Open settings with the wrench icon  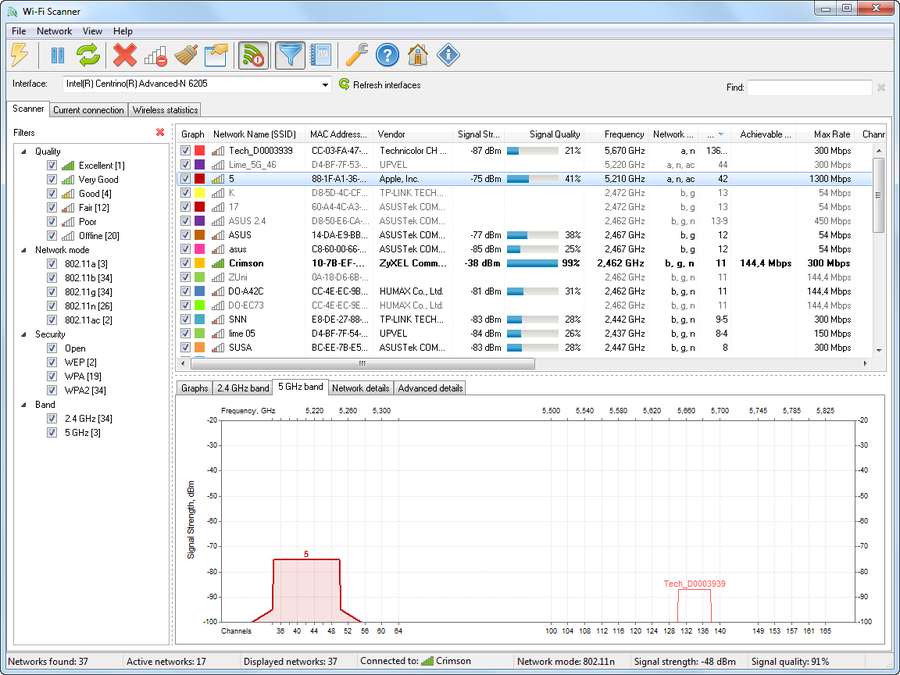[356, 55]
